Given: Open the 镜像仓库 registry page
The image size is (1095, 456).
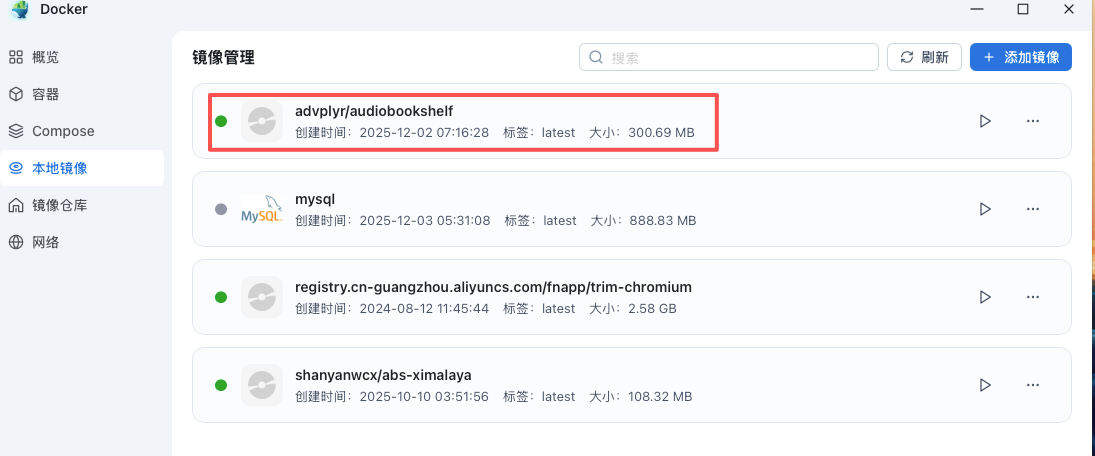Looking at the screenshot, I should pyautogui.click(x=59, y=205).
